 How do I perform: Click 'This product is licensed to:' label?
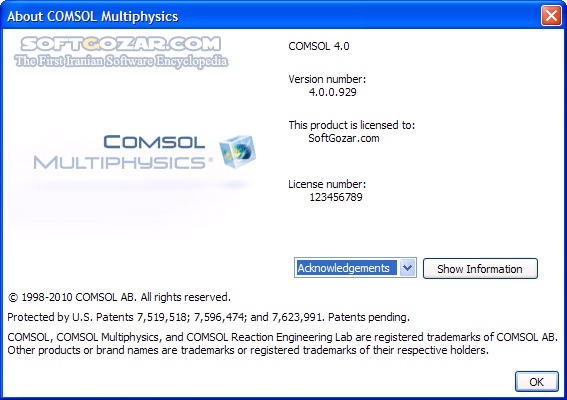click(351, 125)
